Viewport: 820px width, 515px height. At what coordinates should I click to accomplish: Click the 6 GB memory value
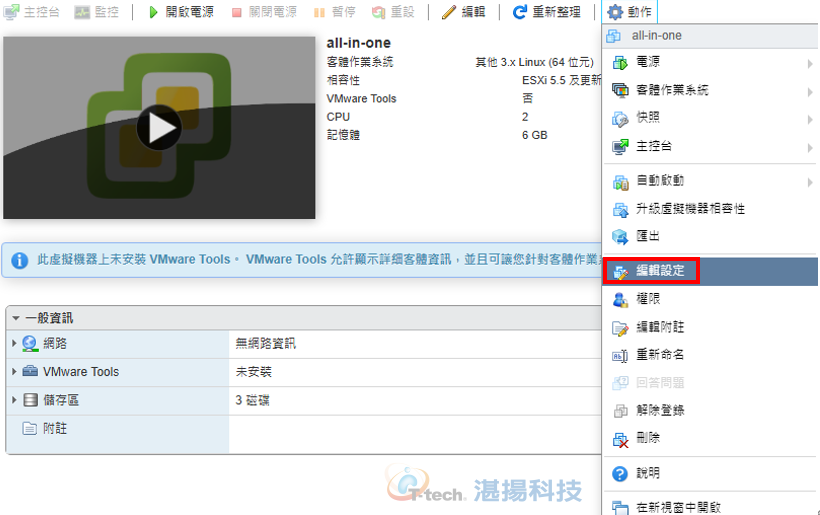coord(534,135)
